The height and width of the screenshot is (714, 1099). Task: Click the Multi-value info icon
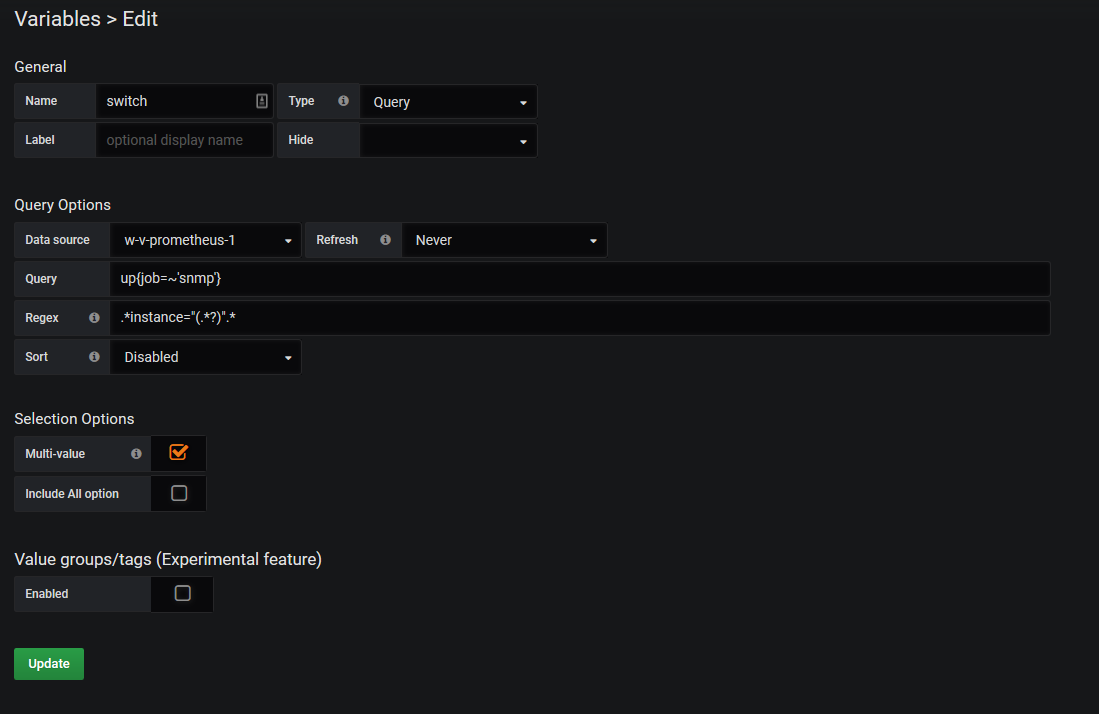click(x=136, y=453)
